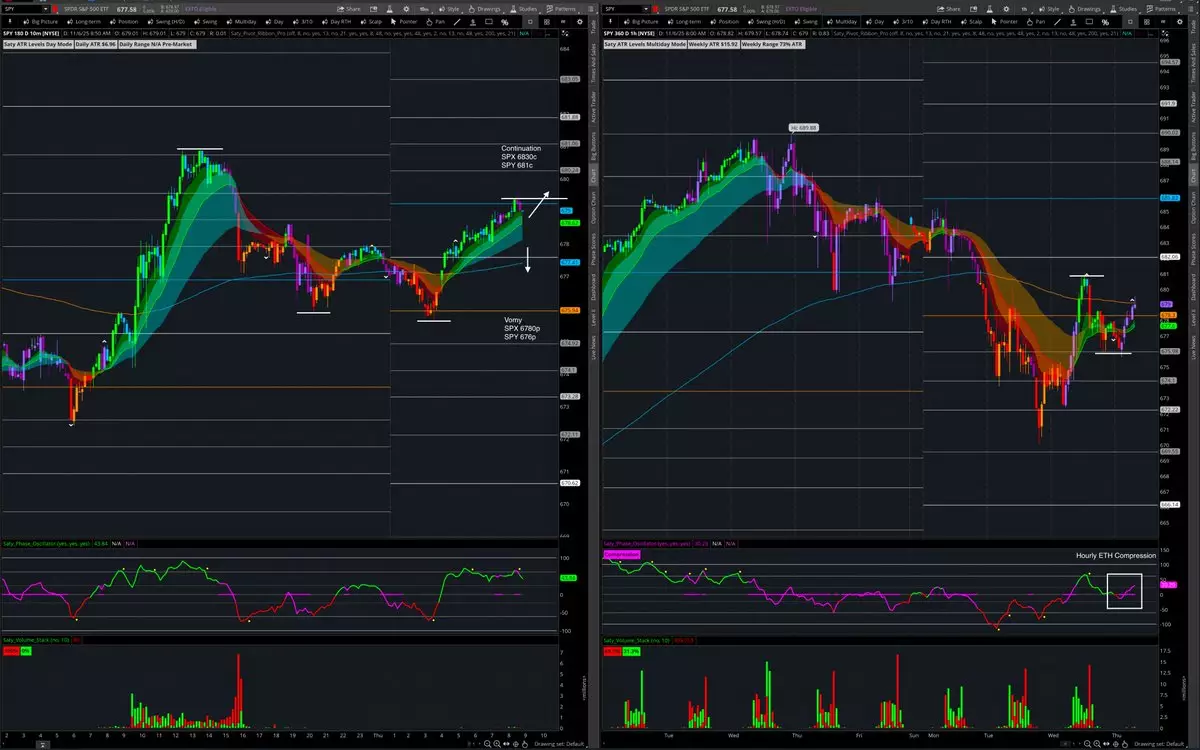This screenshot has height=750, width=1200.
Task: Click the rectangle drawing tool in right chart
Action: coord(1088,20)
